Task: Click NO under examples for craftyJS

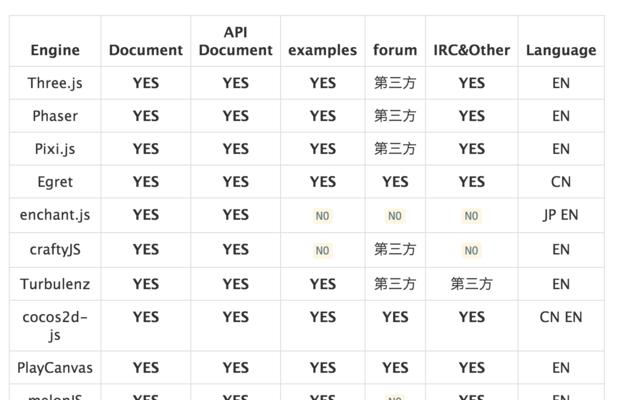Action: click(x=323, y=250)
